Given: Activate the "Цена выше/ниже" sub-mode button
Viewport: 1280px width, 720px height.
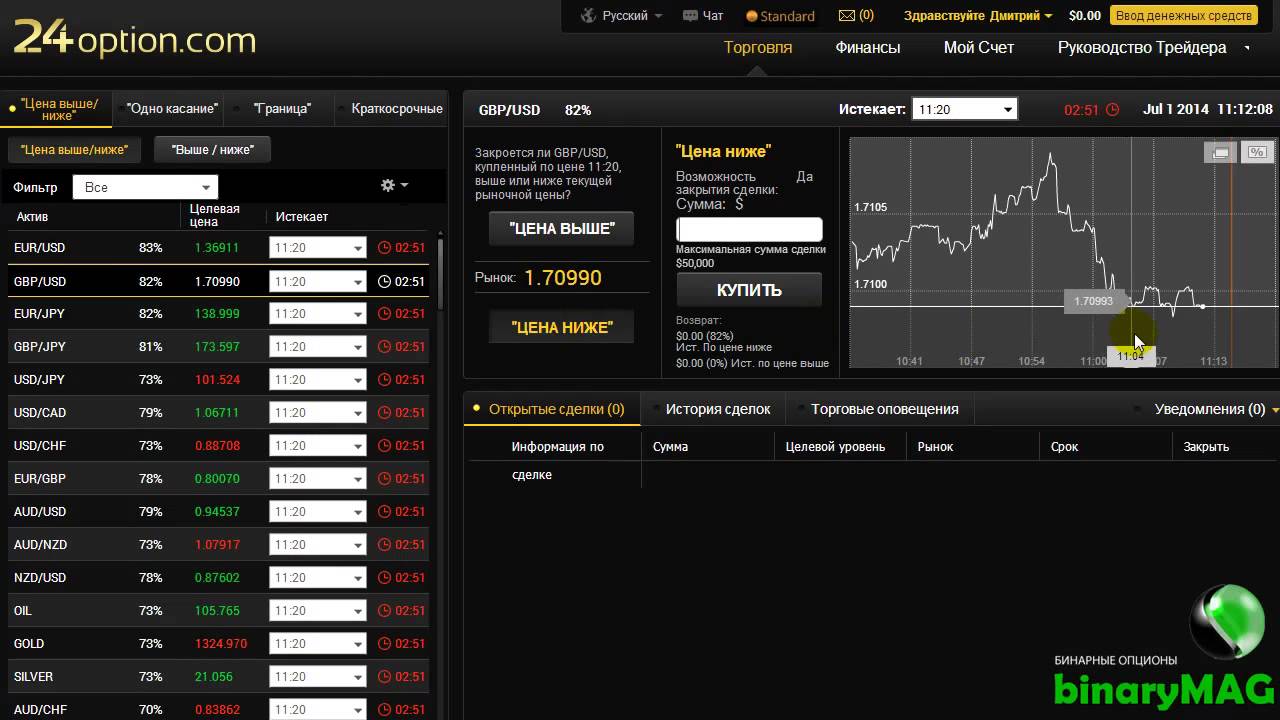Looking at the screenshot, I should [x=75, y=150].
